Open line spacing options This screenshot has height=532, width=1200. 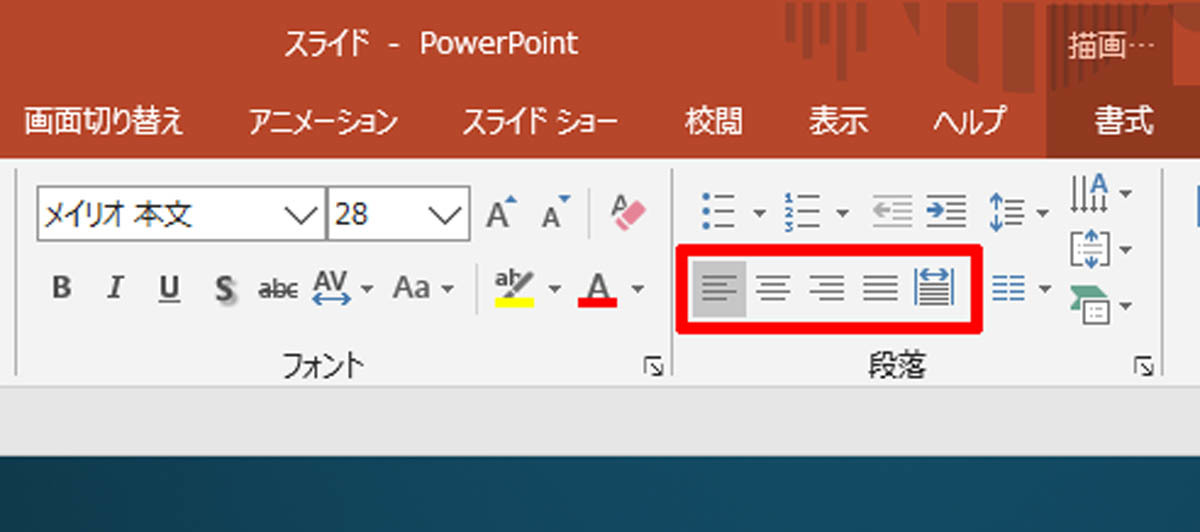pos(1008,212)
